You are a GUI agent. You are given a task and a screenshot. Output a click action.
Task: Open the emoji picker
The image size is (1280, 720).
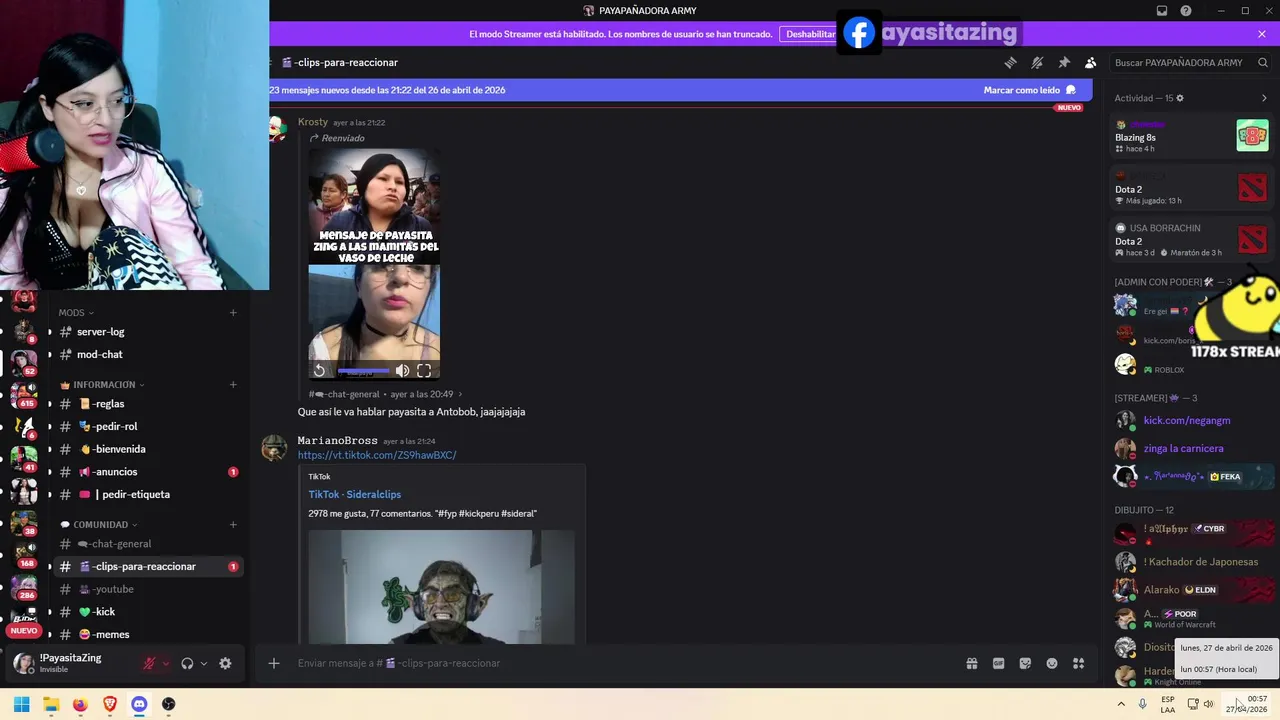click(x=1052, y=663)
